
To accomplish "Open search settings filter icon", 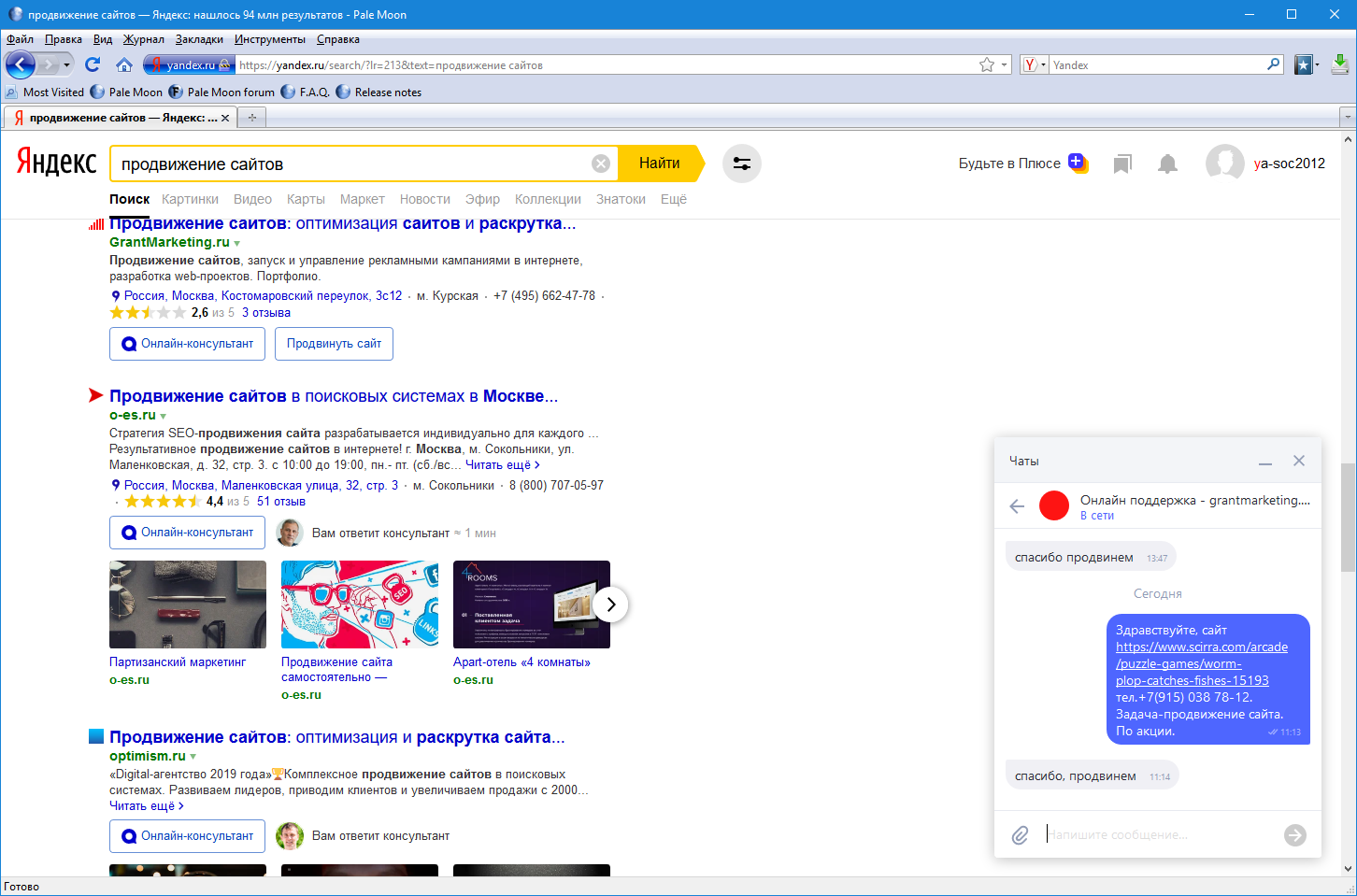I will click(742, 164).
